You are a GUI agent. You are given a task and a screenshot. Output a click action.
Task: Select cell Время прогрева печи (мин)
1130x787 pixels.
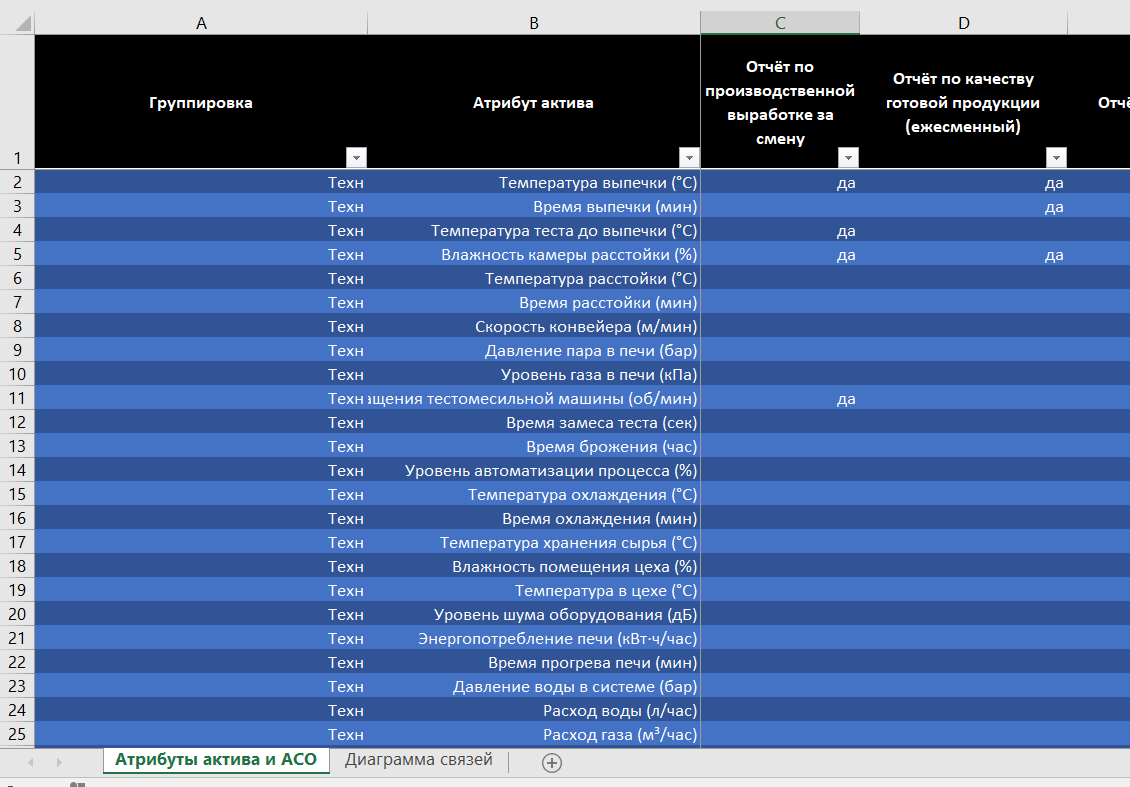[x=534, y=662]
